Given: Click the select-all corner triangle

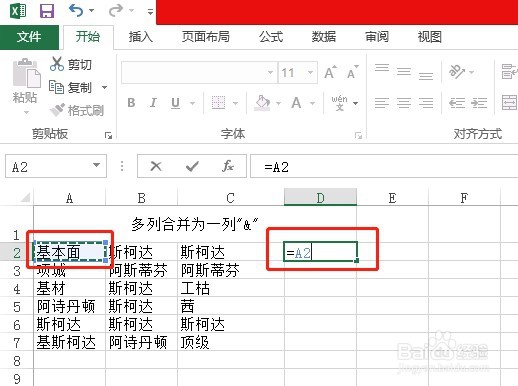Looking at the screenshot, I should click(x=25, y=198).
